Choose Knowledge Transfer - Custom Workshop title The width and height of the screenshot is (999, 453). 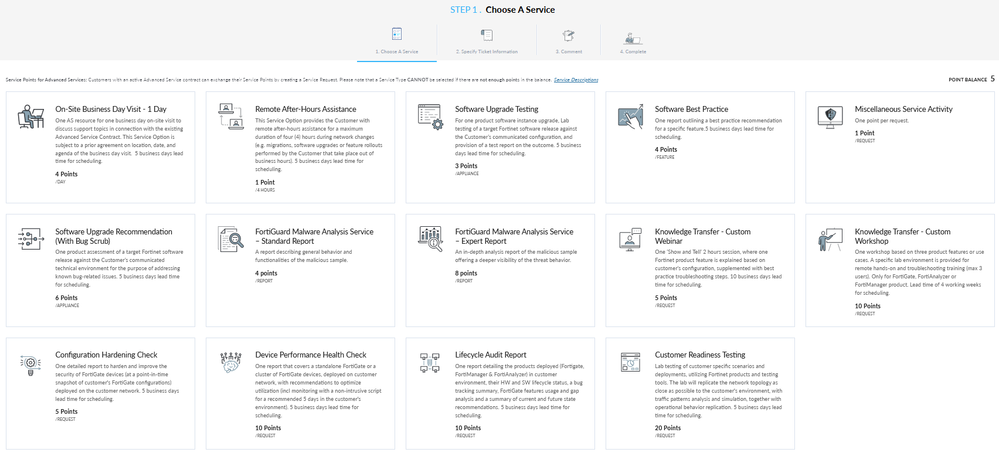click(x=903, y=236)
